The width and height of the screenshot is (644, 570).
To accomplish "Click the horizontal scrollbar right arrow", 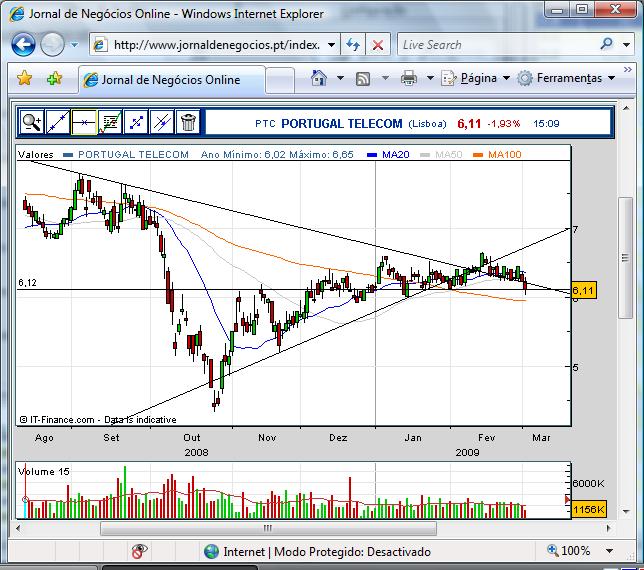I will [608, 528].
